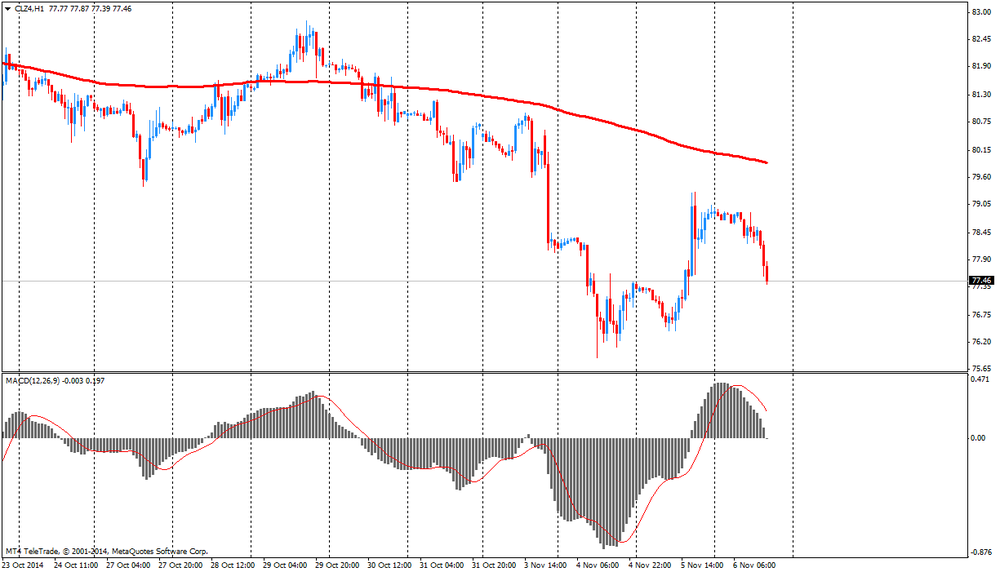
Task: Click the 80.15 price axis label
Action: click(981, 150)
